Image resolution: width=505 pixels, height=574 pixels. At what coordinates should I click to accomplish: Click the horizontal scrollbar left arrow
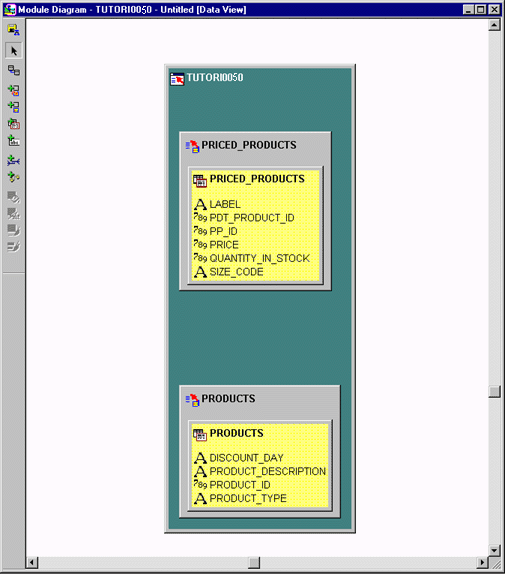32,562
